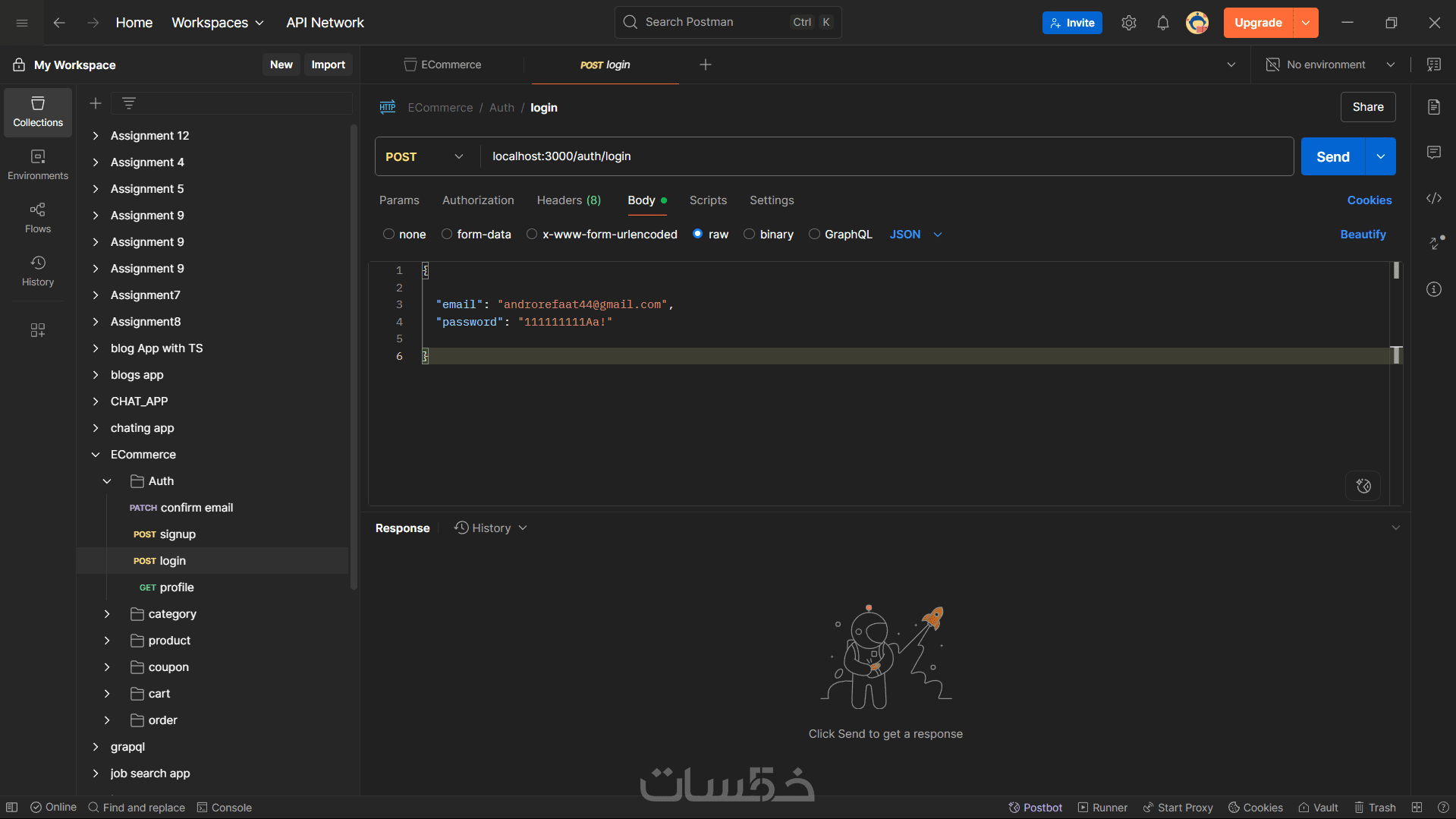The height and width of the screenshot is (819, 1456).
Task: Switch to the Settings tab
Action: 772,200
